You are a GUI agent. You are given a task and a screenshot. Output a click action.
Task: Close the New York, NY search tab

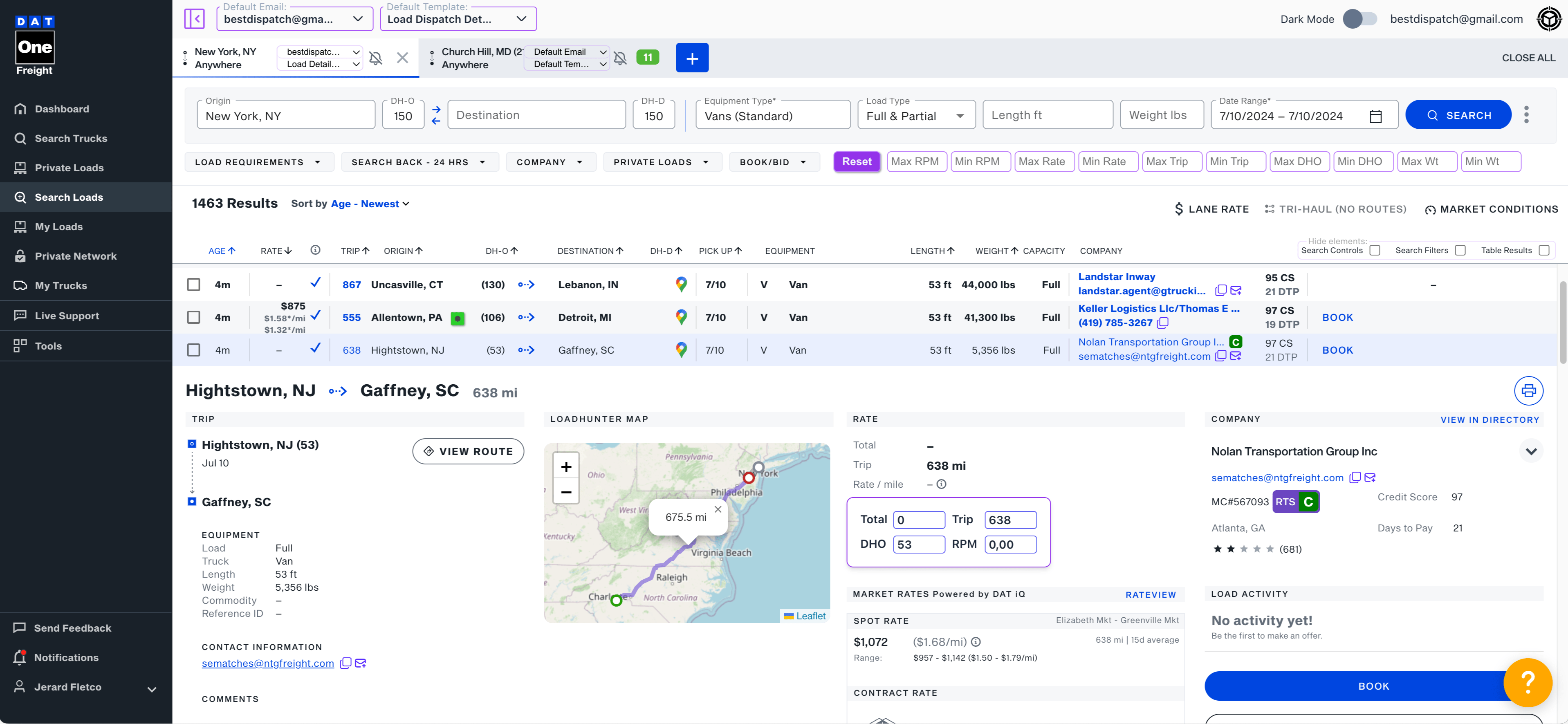(402, 58)
